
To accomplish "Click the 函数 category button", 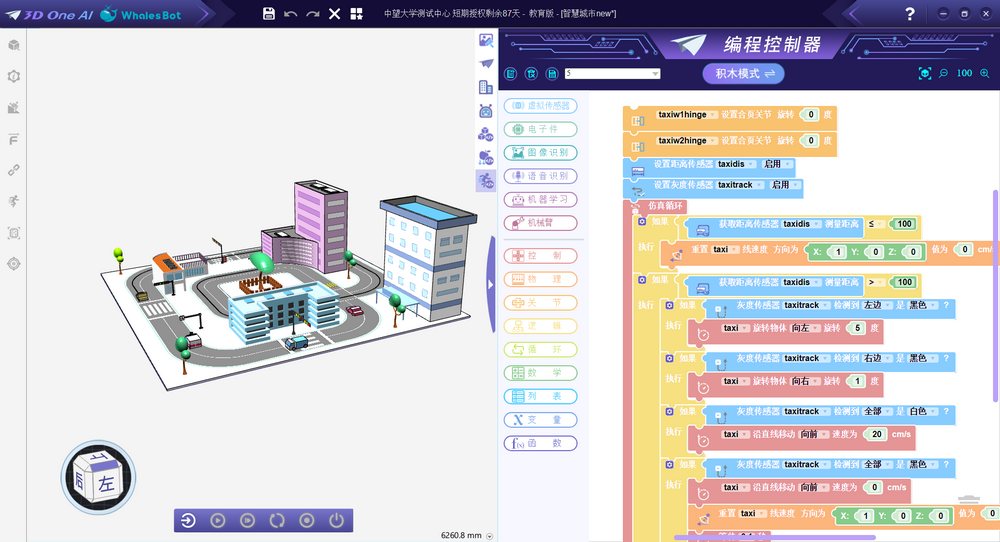I will [540, 443].
